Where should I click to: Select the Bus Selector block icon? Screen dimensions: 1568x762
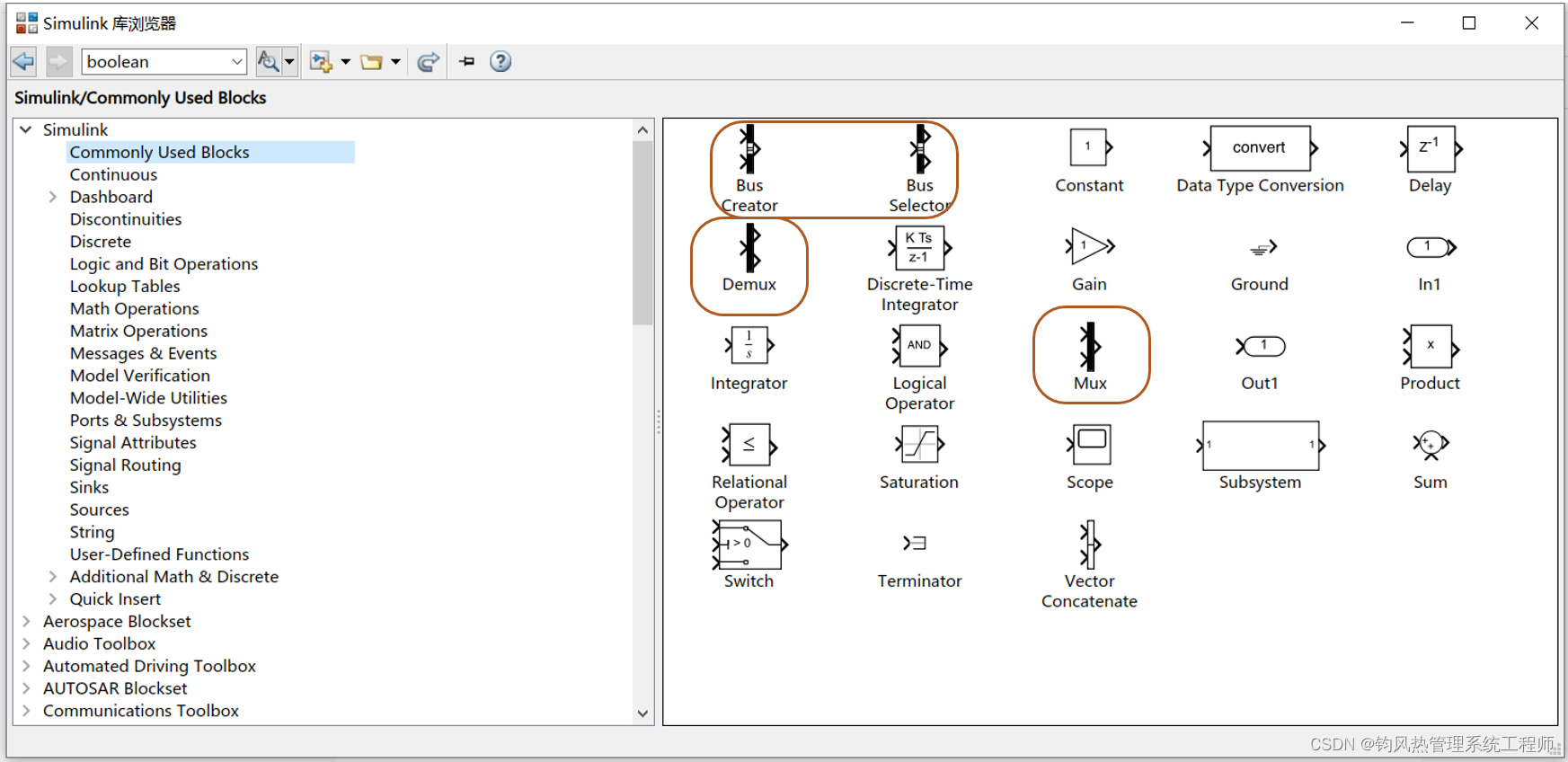pyautogui.click(x=920, y=149)
